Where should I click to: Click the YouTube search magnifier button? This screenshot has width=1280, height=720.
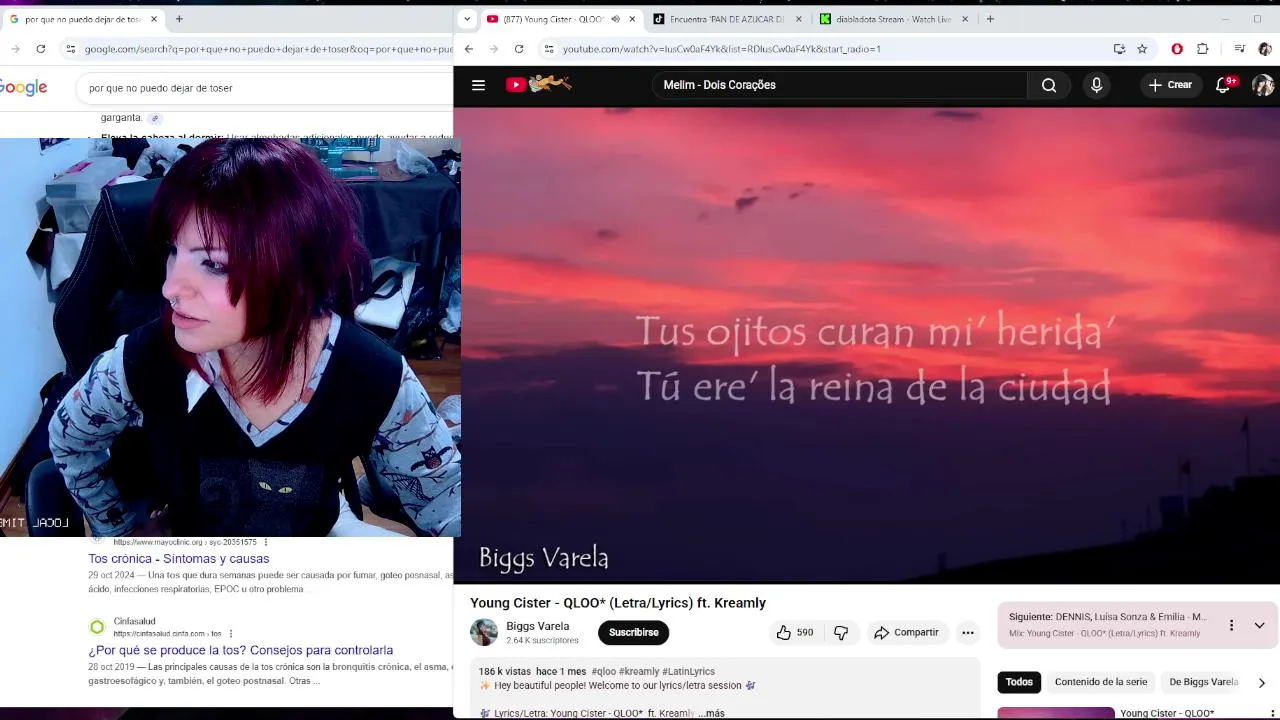tap(1049, 85)
